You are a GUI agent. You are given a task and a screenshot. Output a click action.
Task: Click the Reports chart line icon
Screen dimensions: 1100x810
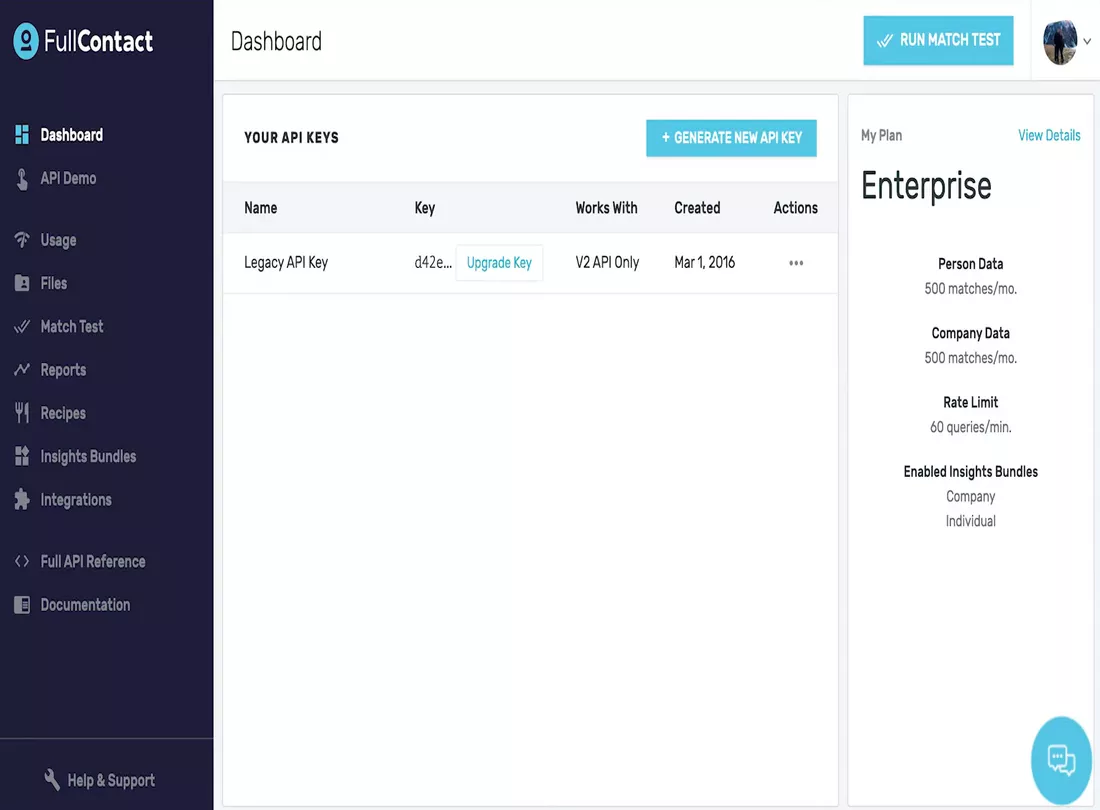tap(22, 370)
